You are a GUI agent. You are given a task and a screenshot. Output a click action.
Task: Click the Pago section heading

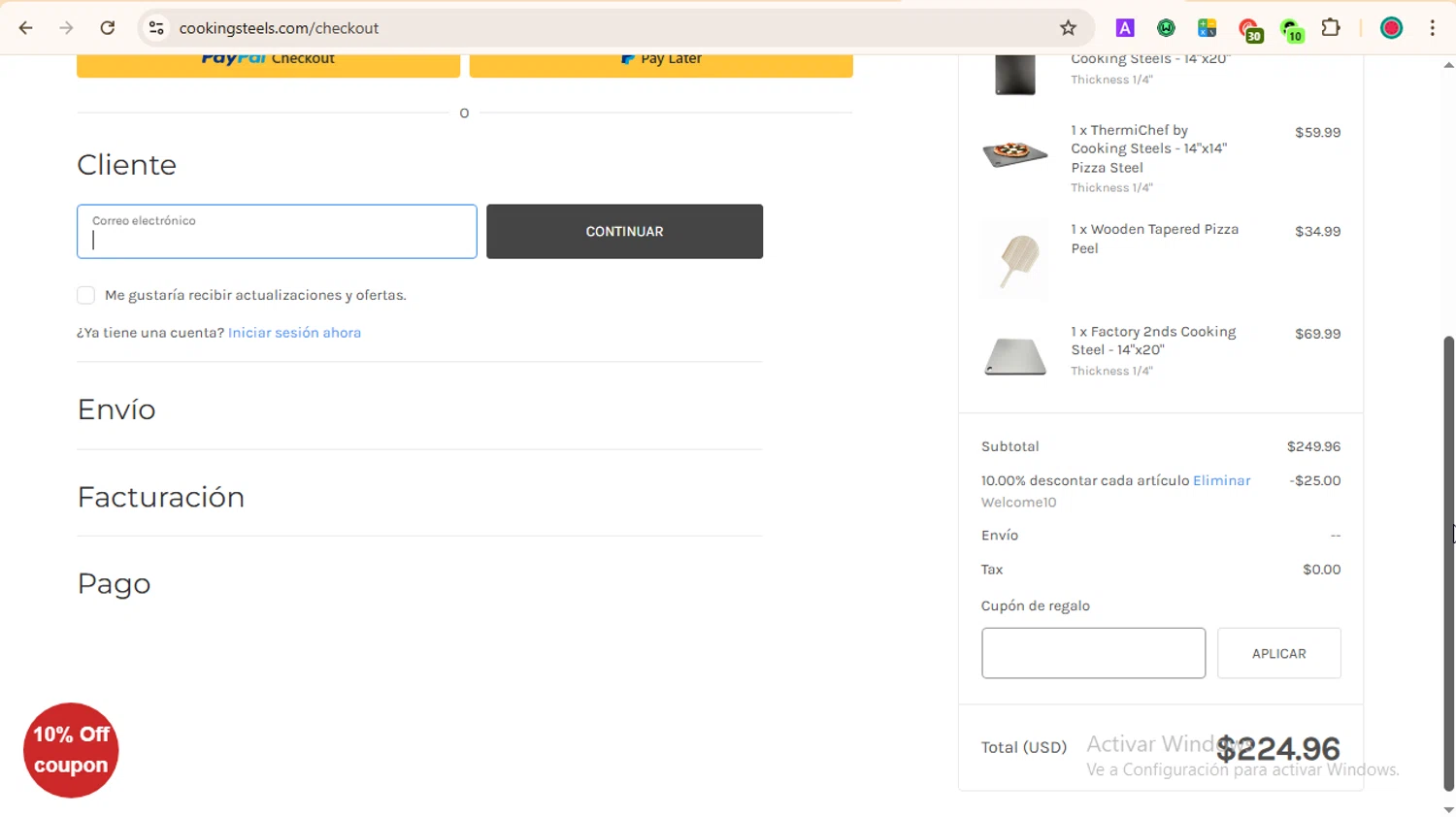115,584
